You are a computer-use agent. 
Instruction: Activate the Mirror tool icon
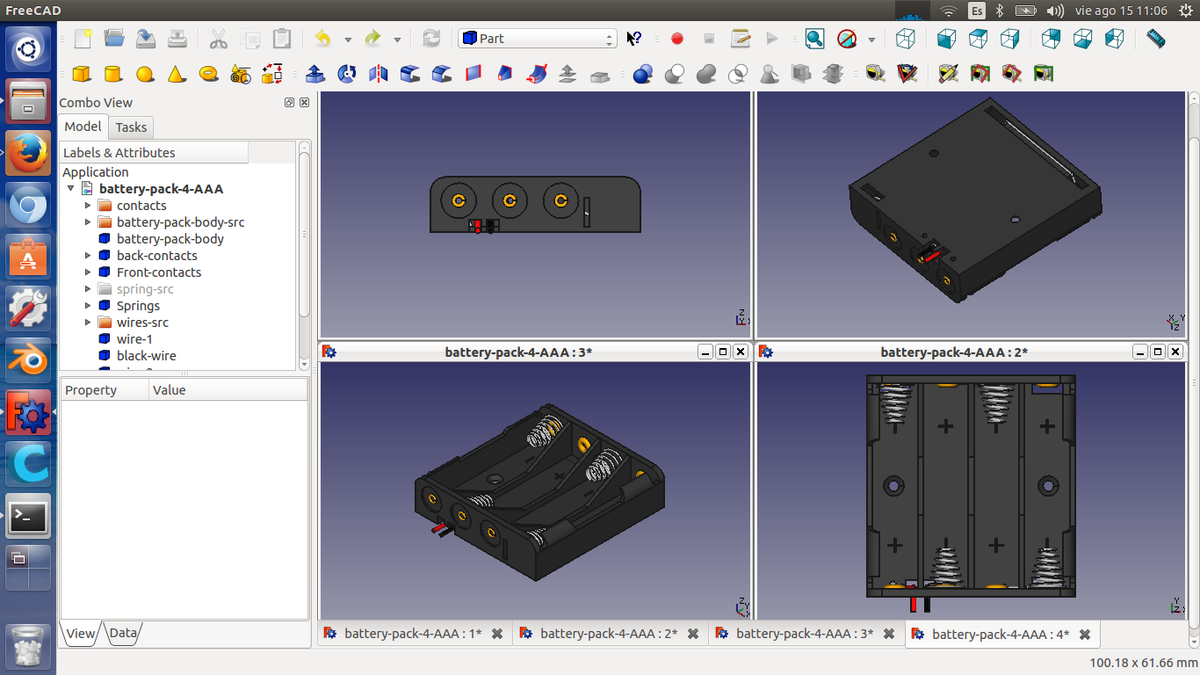click(378, 74)
